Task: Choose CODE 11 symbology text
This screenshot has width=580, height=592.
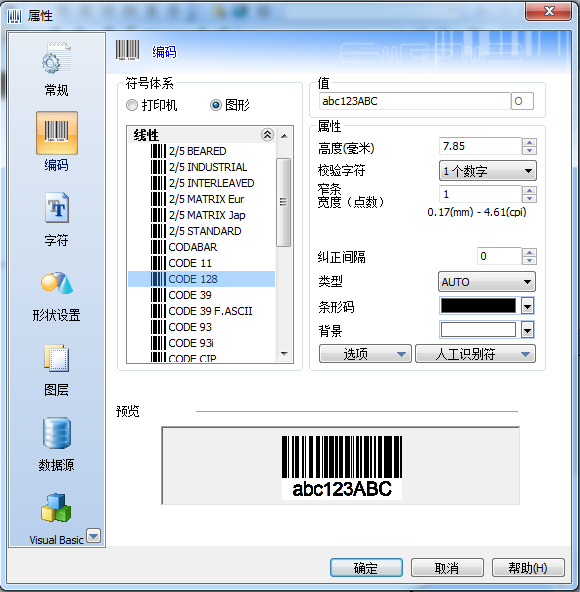Action: click(190, 263)
